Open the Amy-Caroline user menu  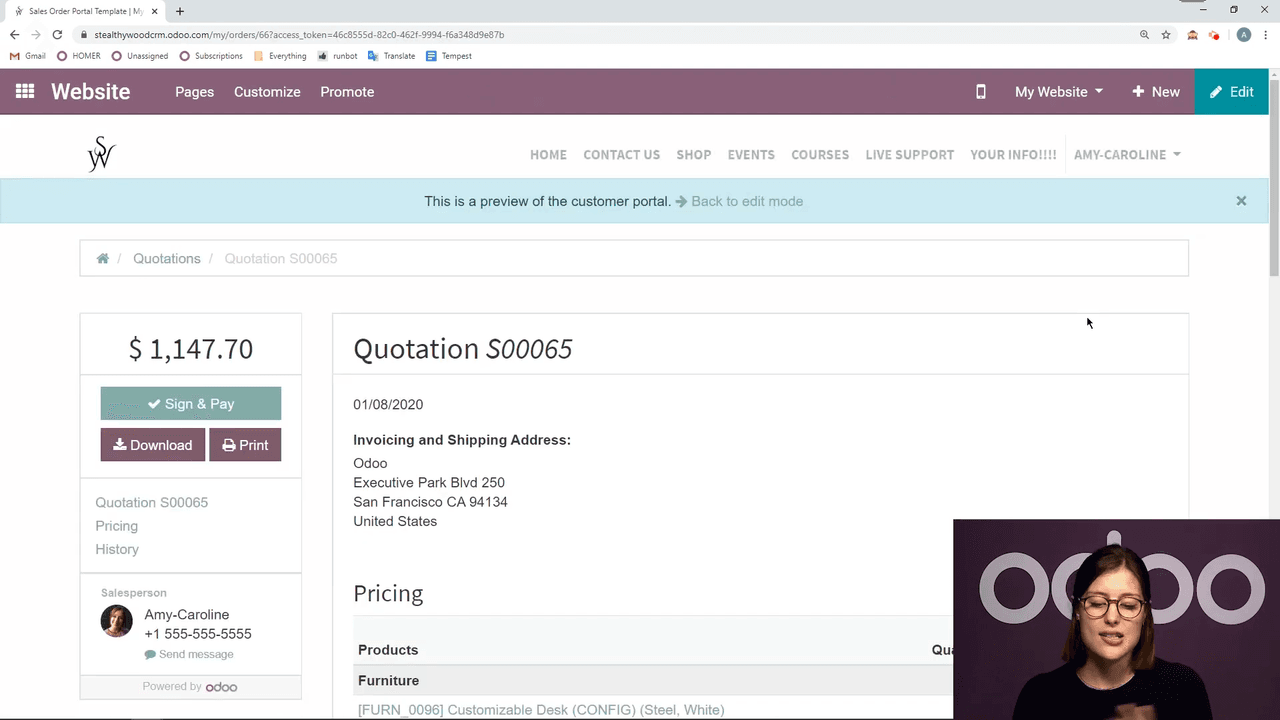click(x=1126, y=155)
